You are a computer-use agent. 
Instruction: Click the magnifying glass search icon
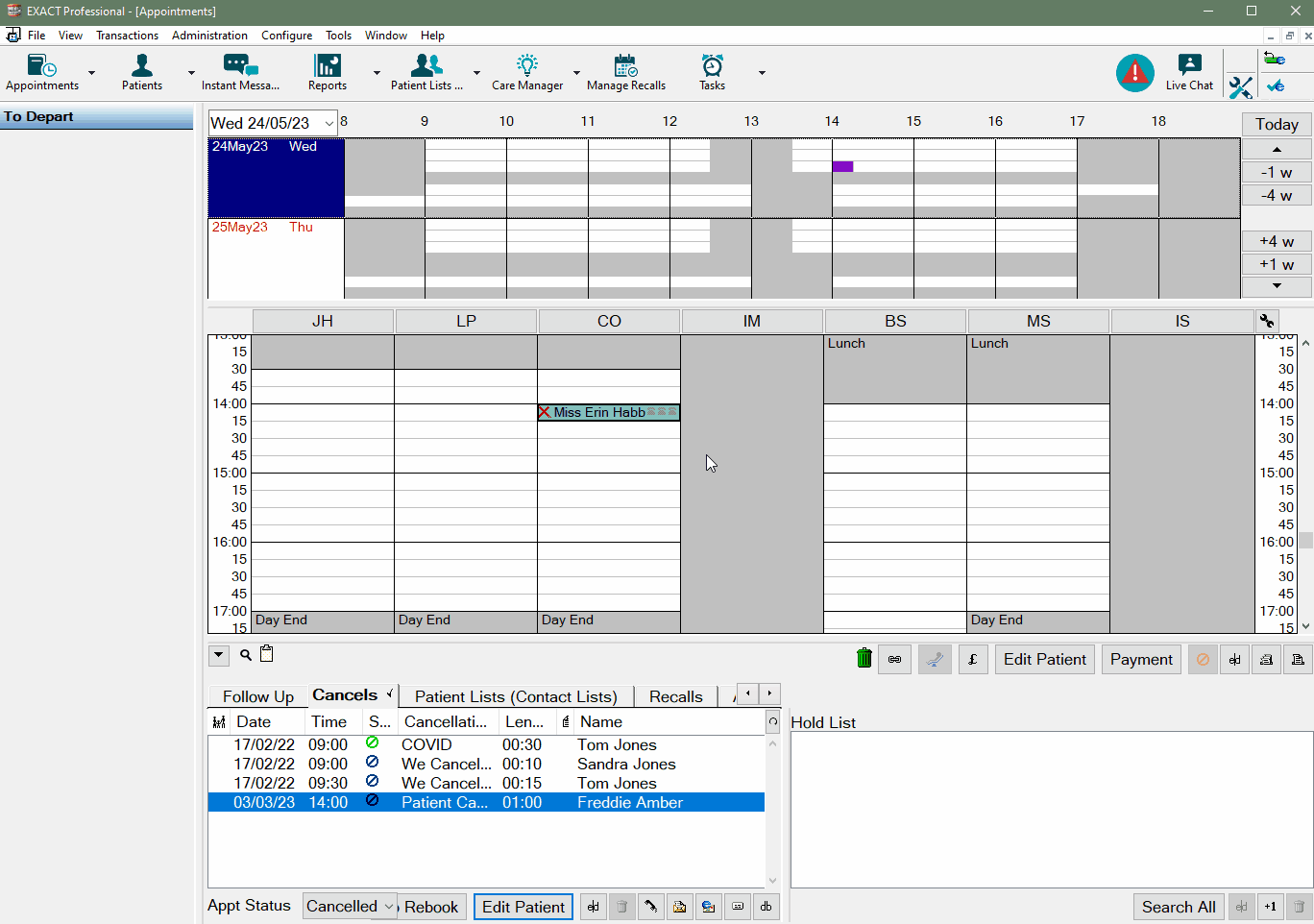(x=246, y=655)
